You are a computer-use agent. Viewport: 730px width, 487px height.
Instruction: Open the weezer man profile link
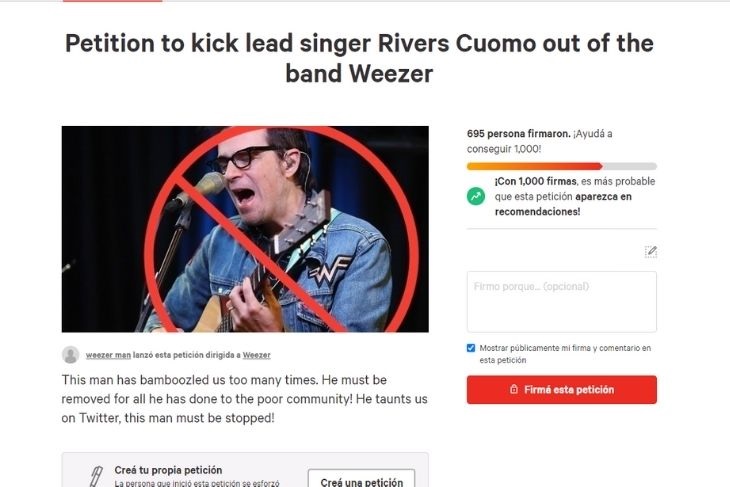[108, 355]
